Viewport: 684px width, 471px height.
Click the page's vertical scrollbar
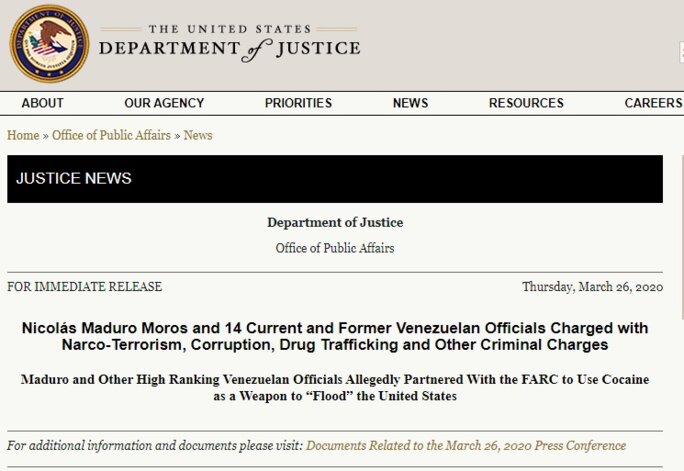coord(680,300)
